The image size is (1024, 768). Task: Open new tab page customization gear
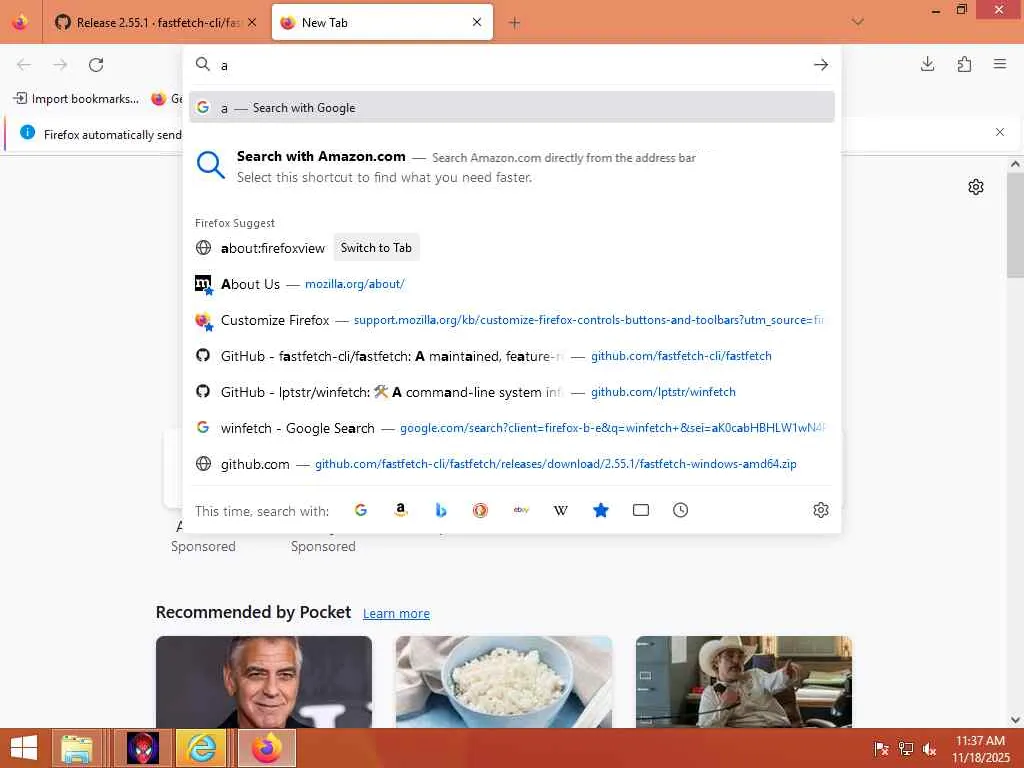[976, 187]
